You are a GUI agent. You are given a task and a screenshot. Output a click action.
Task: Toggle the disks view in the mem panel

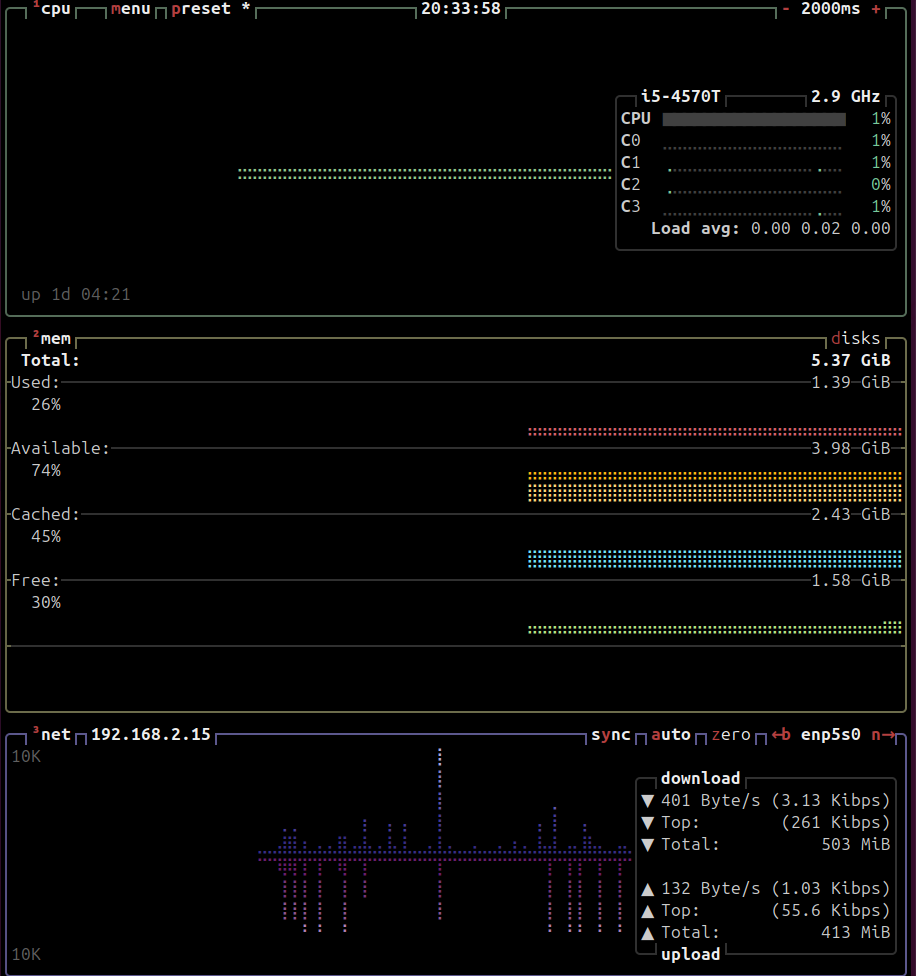click(x=855, y=339)
